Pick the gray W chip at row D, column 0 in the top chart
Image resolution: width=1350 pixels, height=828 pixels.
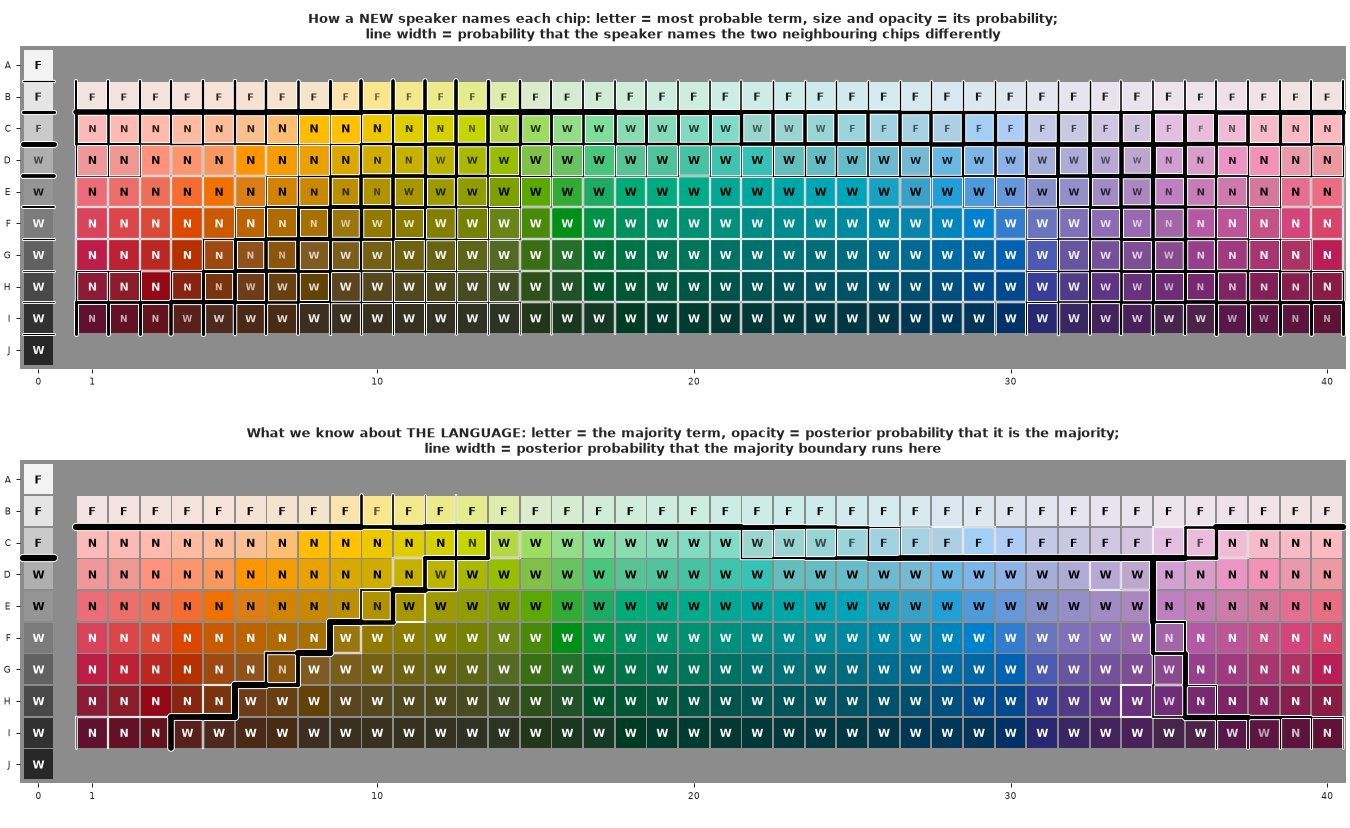click(x=38, y=160)
